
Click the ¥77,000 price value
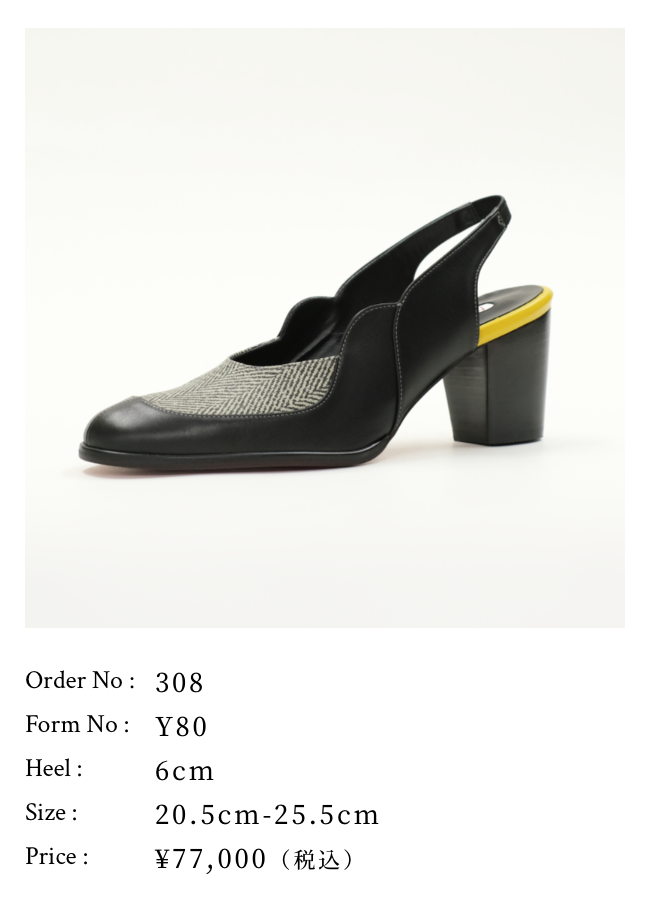(211, 859)
